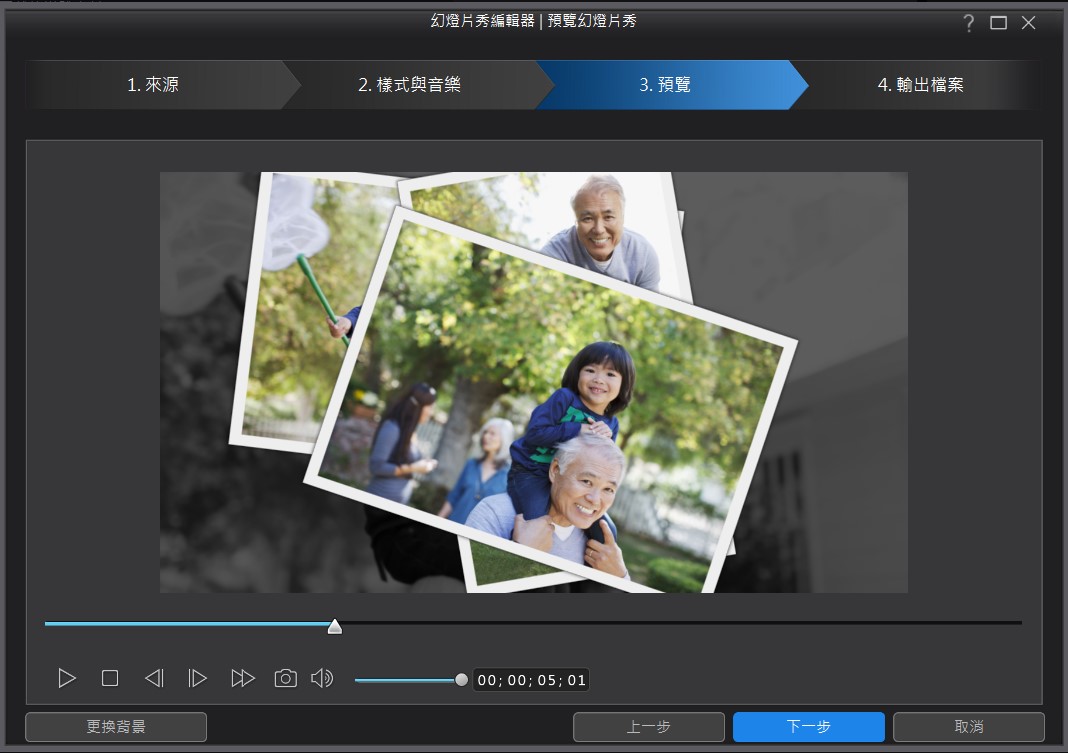Step back to the previous frame
Viewport: 1068px width, 753px height.
click(154, 679)
